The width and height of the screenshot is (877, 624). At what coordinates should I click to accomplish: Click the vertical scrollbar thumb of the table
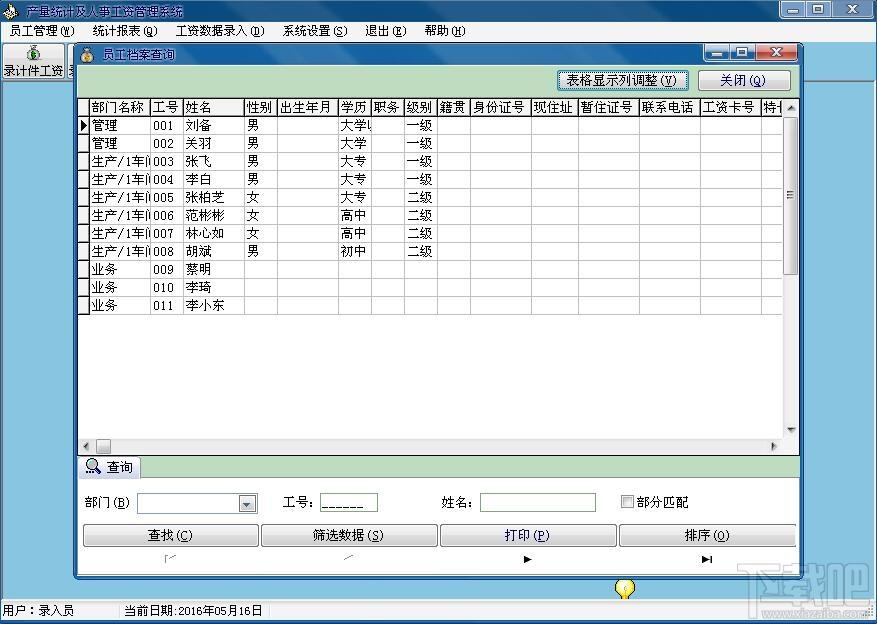pyautogui.click(x=790, y=195)
